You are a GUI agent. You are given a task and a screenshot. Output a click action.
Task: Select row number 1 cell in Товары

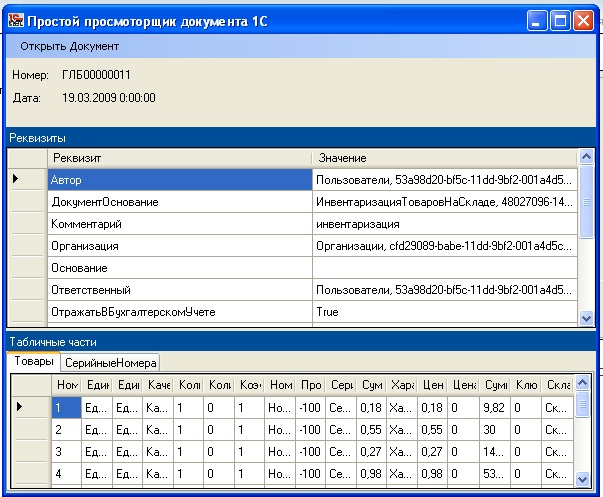[67, 407]
